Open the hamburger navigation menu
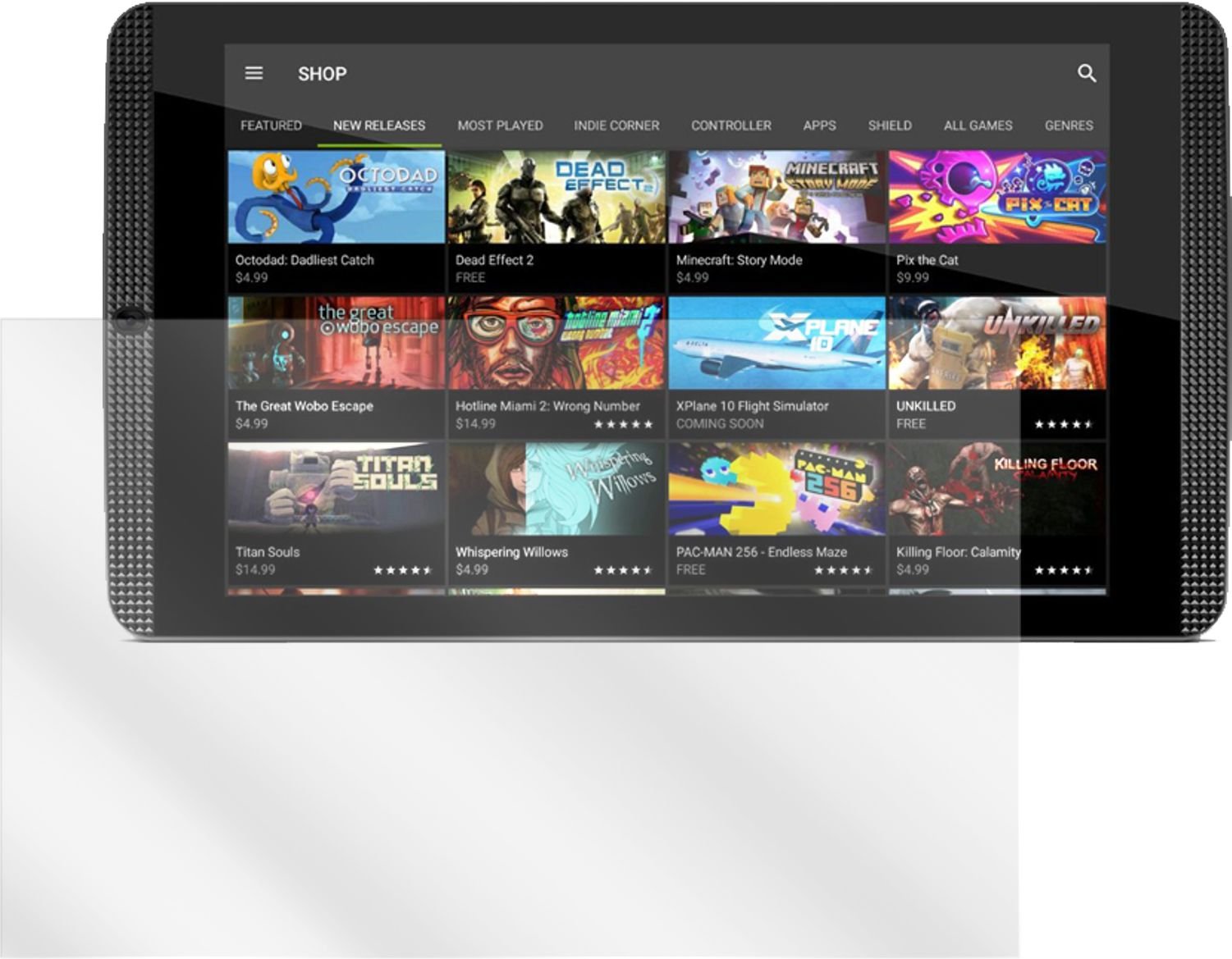Viewport: 1232px width, 959px height. (x=254, y=73)
